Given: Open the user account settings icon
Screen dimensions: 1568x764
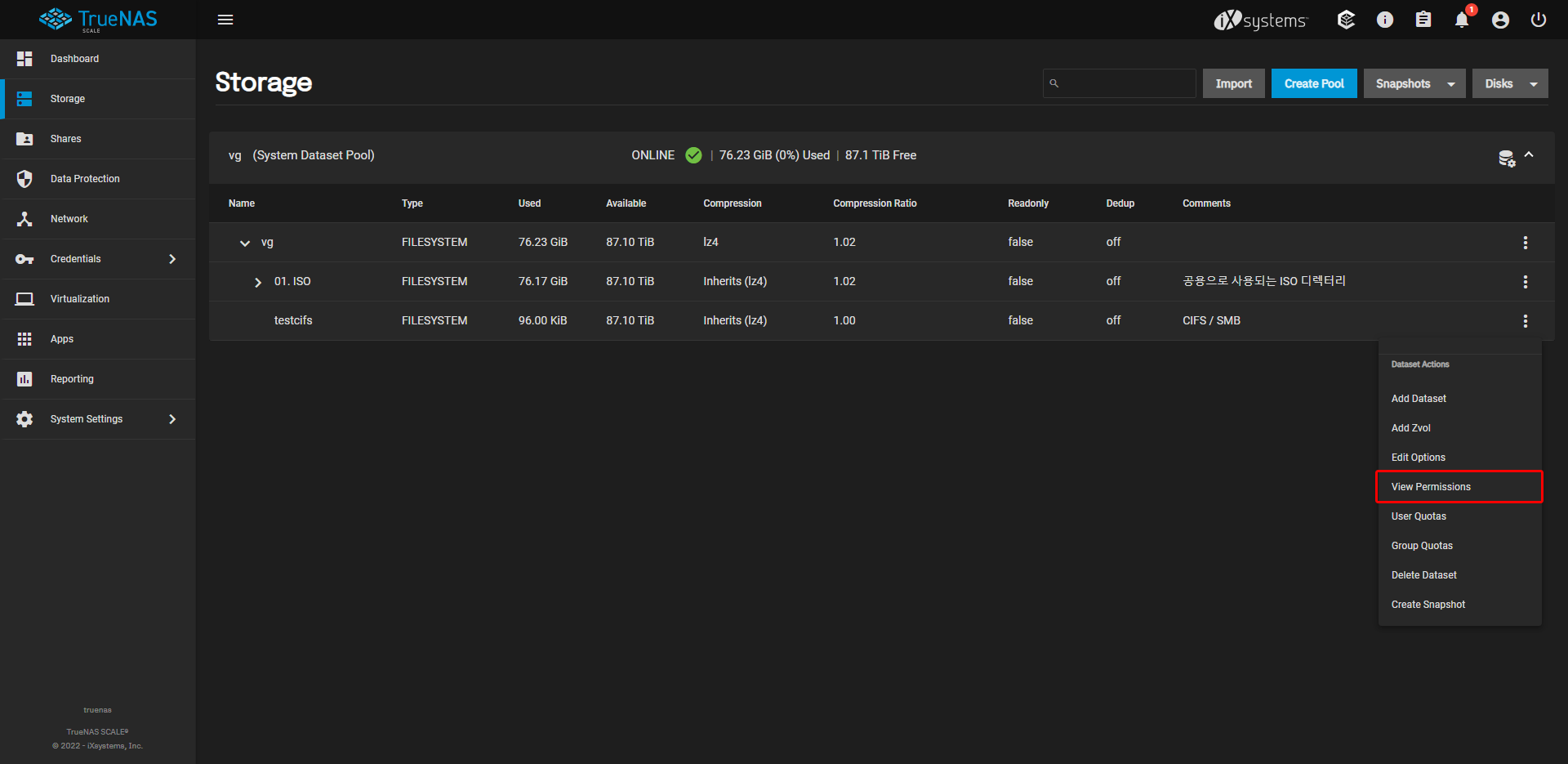Looking at the screenshot, I should coord(1500,20).
